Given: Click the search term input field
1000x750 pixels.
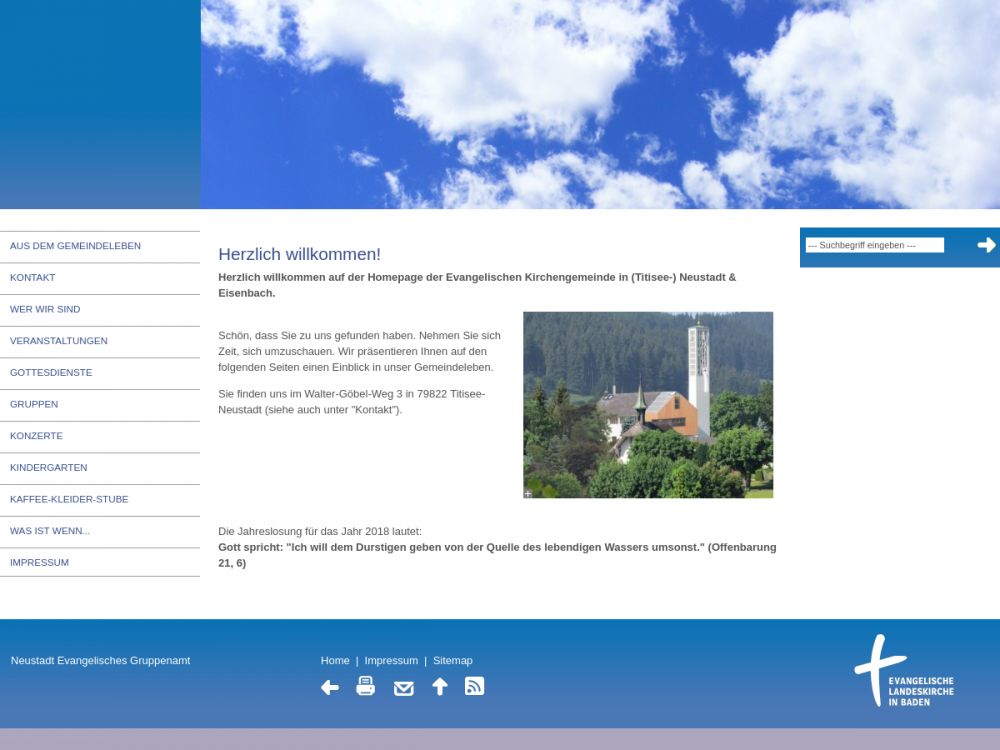Looking at the screenshot, I should (x=875, y=245).
